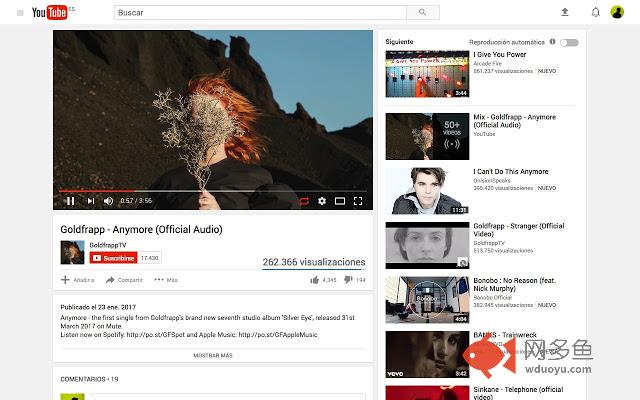This screenshot has height=400, width=640.
Task: Open 'Bonobo : No Reason' title link
Action: click(515, 284)
